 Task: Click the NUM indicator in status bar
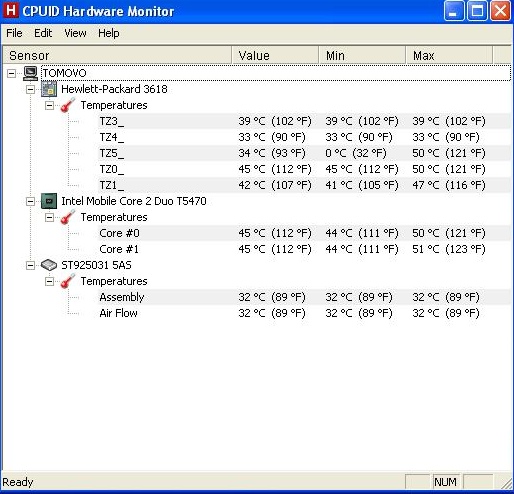[x=445, y=482]
